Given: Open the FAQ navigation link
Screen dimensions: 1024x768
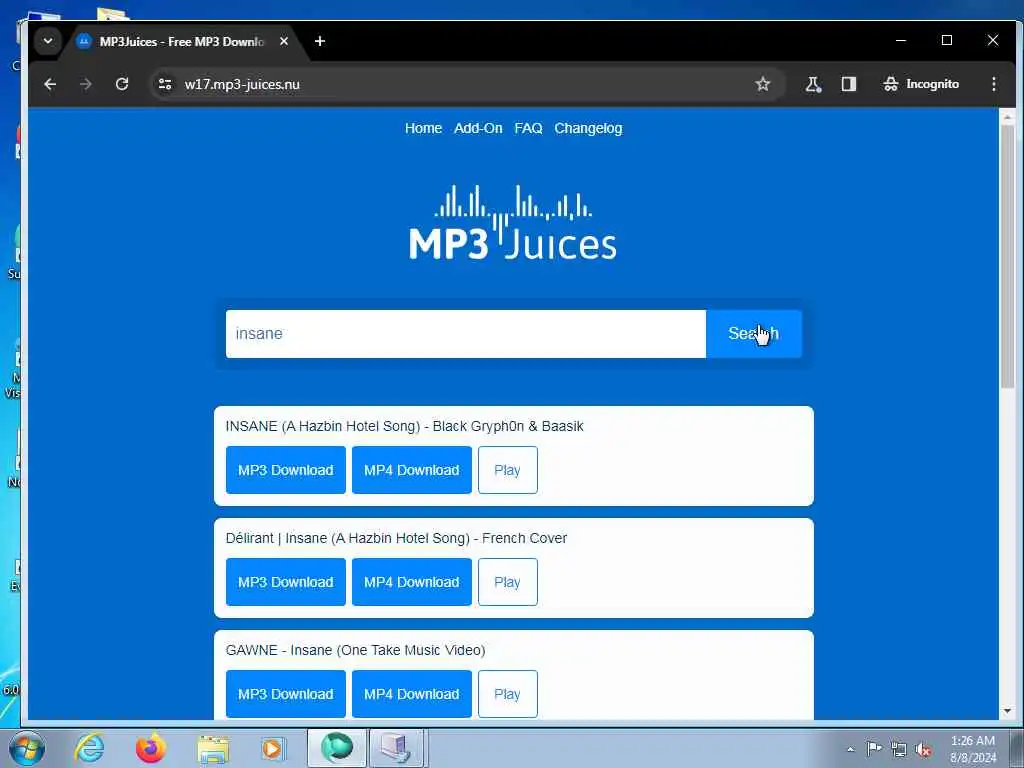Looking at the screenshot, I should [528, 128].
